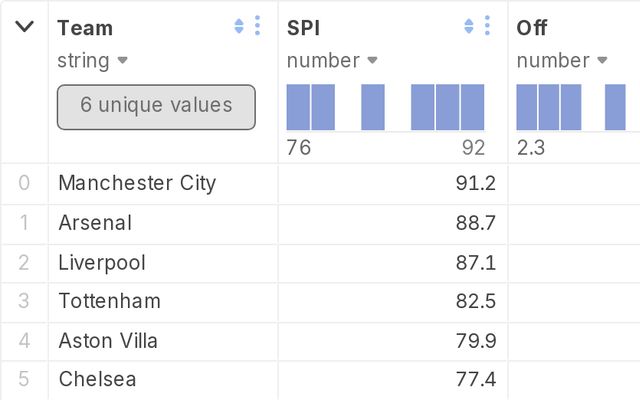Viewport: 640px width, 400px height.
Task: Change SPI column number type
Action: click(332, 61)
